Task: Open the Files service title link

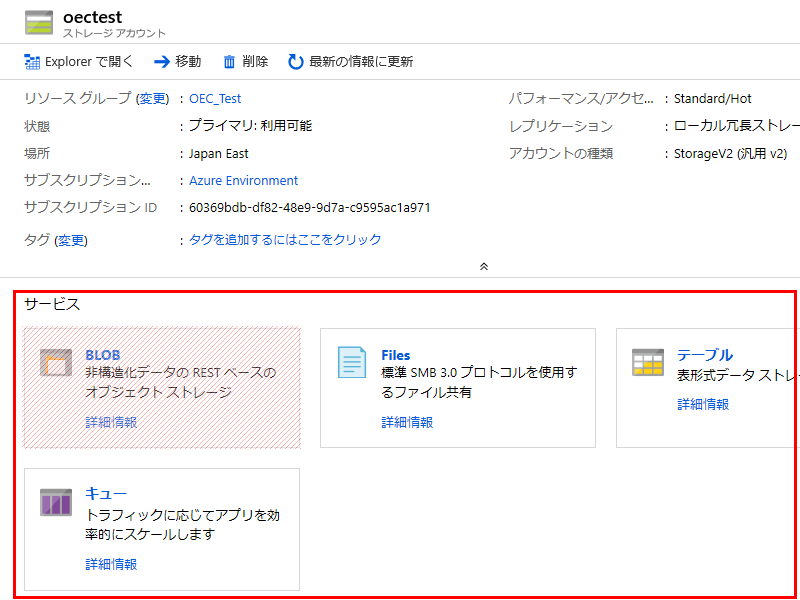Action: 395,355
